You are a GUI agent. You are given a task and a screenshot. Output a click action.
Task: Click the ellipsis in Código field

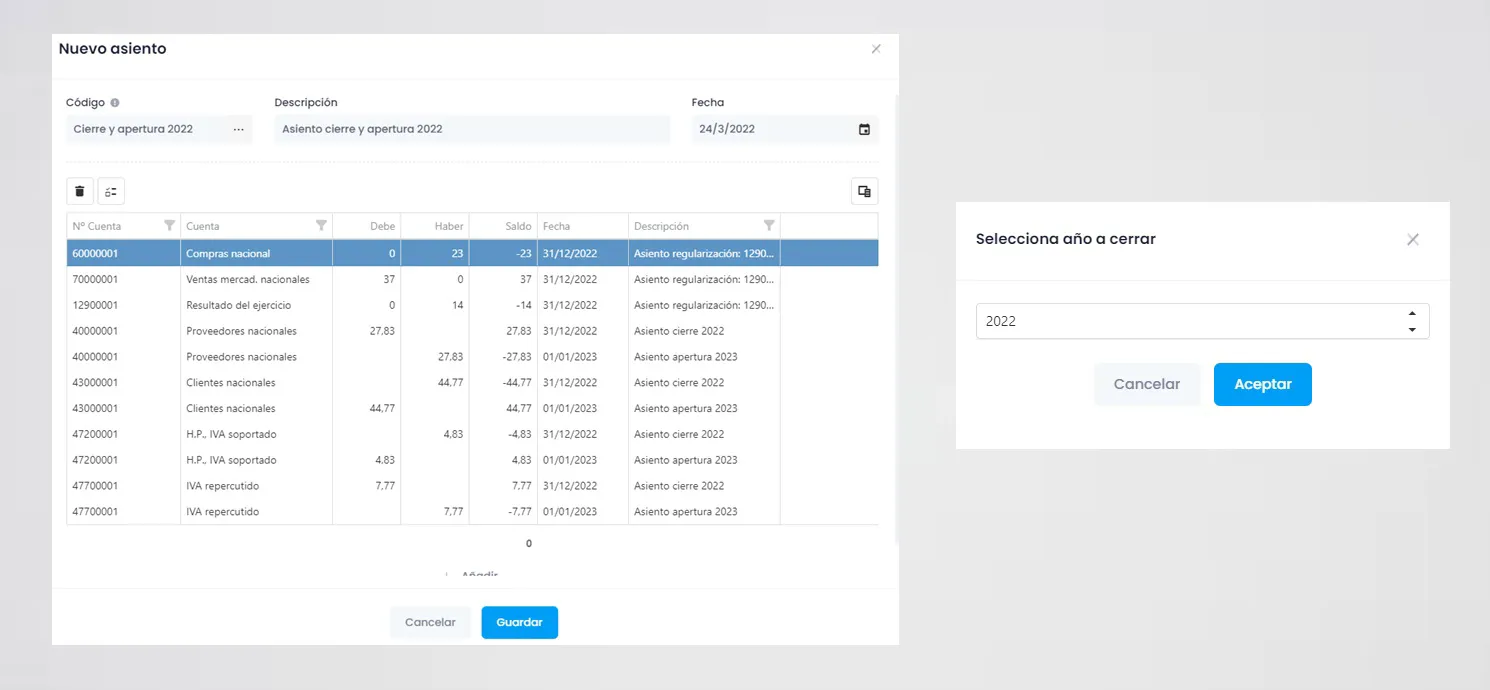(x=238, y=129)
